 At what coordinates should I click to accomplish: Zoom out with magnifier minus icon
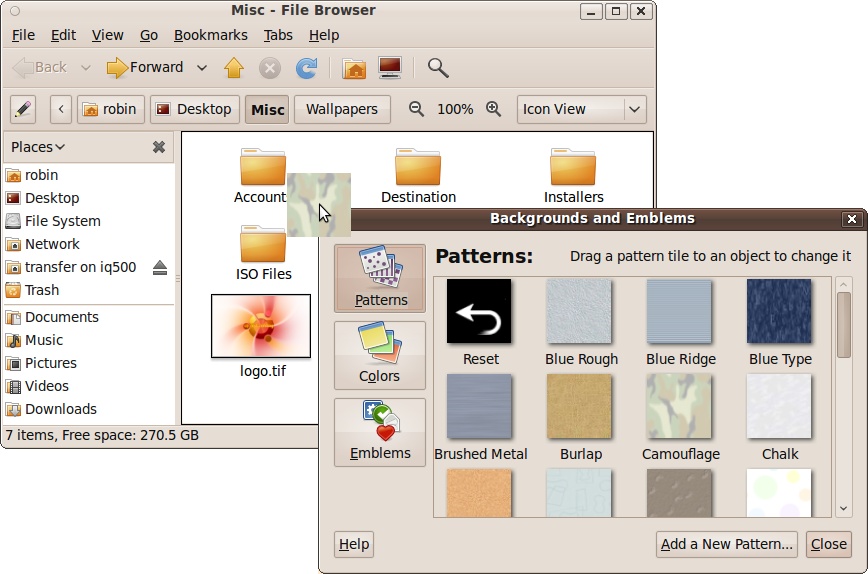[x=416, y=109]
